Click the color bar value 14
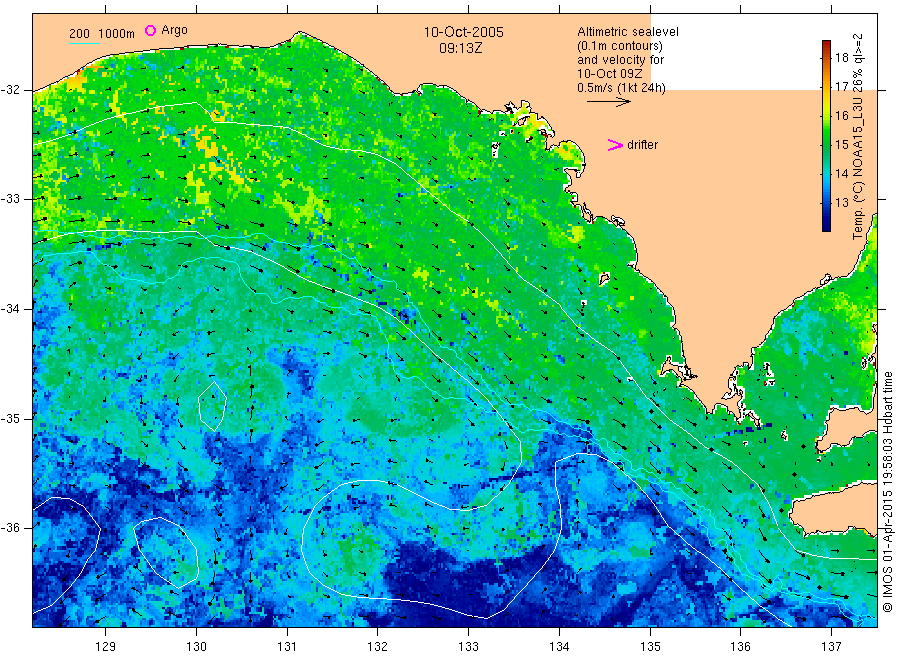The image size is (900, 660). (841, 173)
